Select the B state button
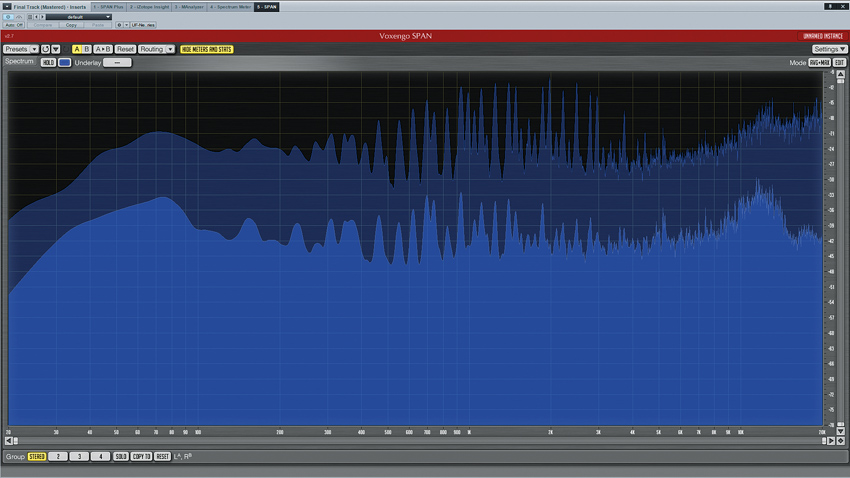The width and height of the screenshot is (850, 478). click(87, 49)
